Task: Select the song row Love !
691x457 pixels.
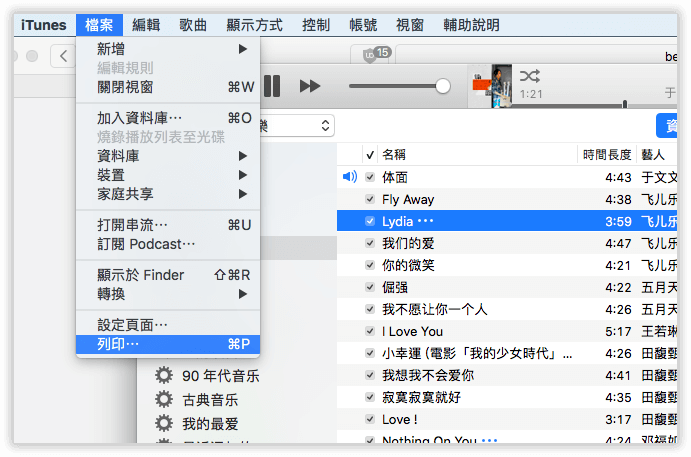Action: tap(507, 420)
